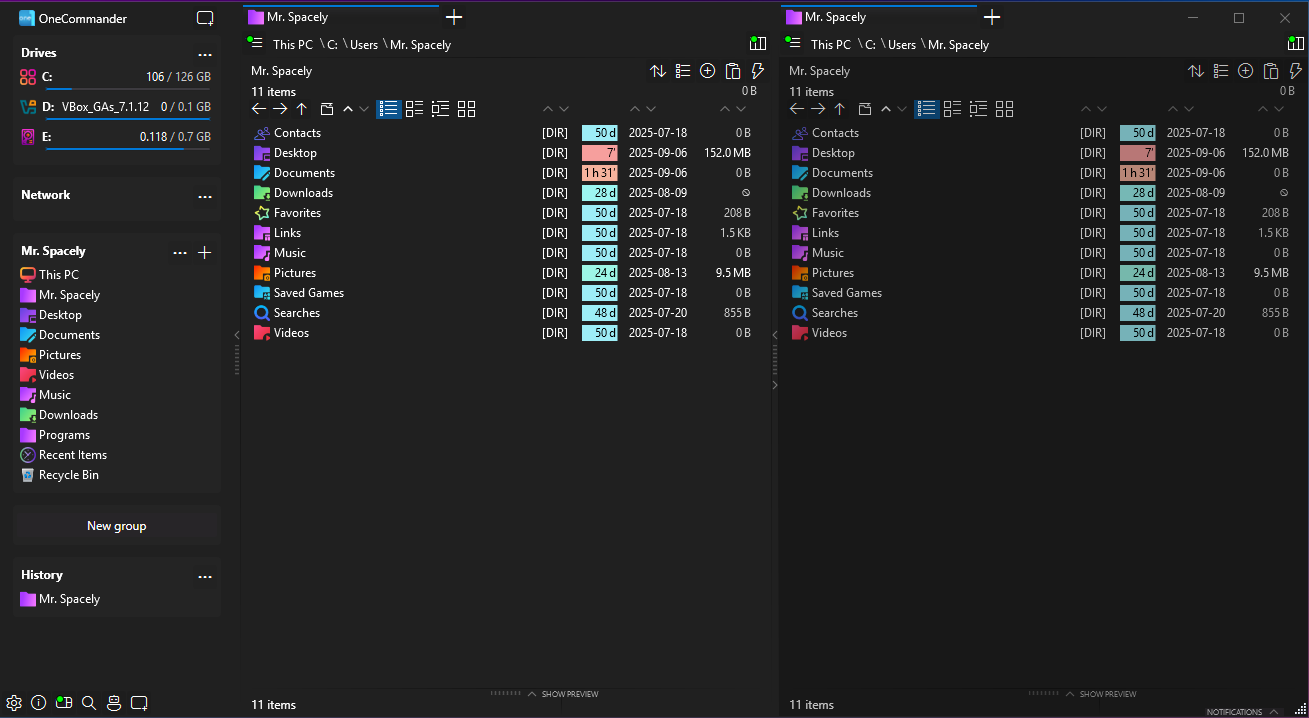Switch right pane to thumbnail grid view
Screen dimensions: 1309x718
1004,109
